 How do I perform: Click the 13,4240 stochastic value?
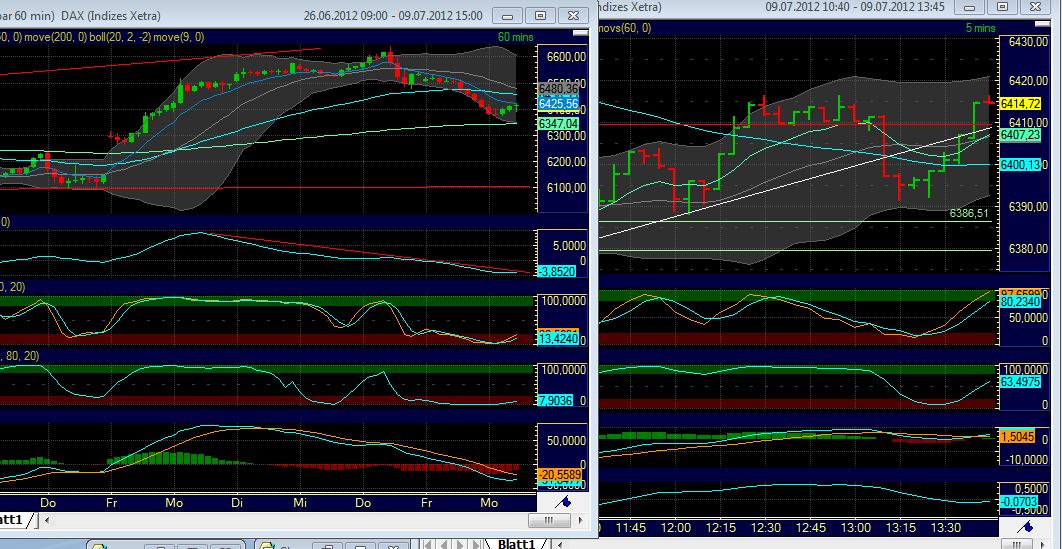click(x=558, y=338)
